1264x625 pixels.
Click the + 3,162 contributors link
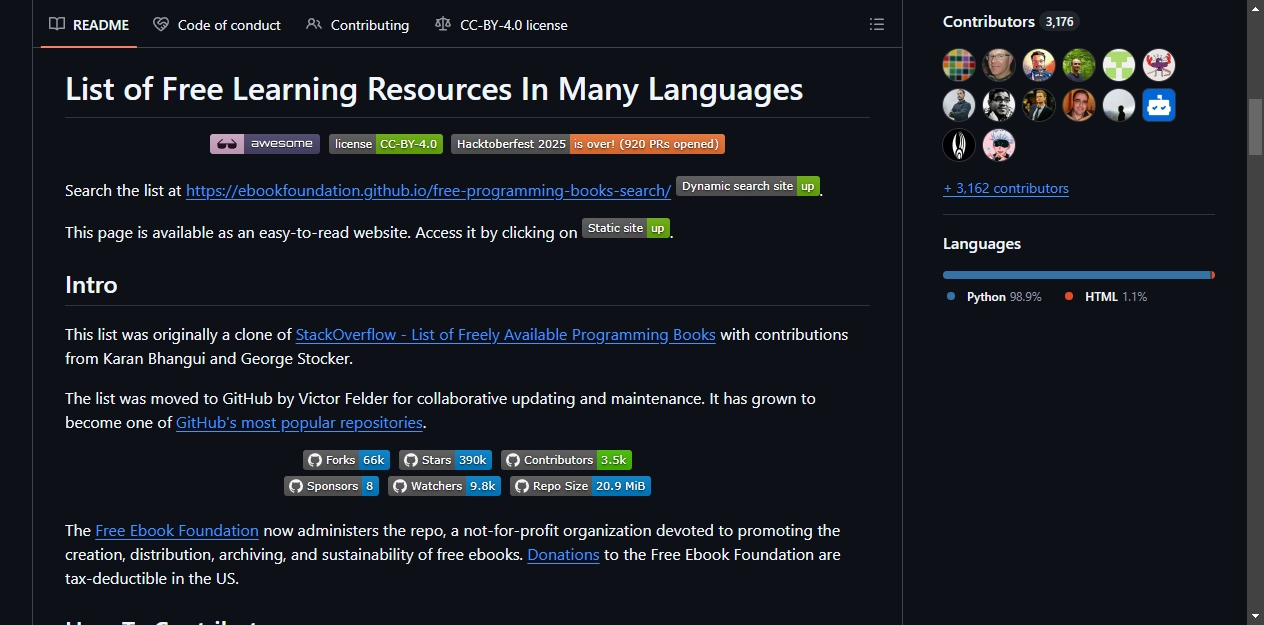[1006, 188]
